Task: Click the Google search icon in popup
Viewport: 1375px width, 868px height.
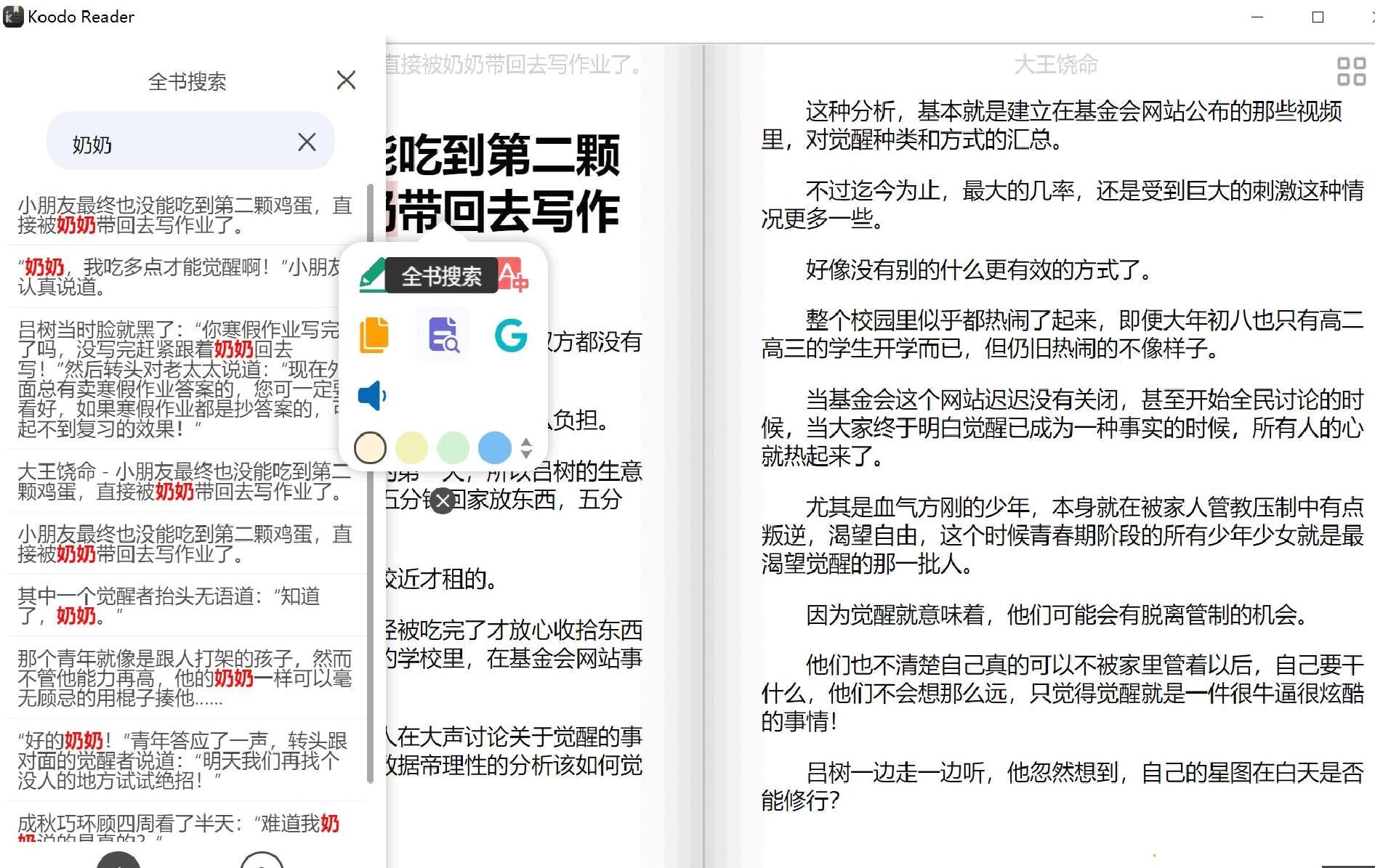Action: [511, 335]
